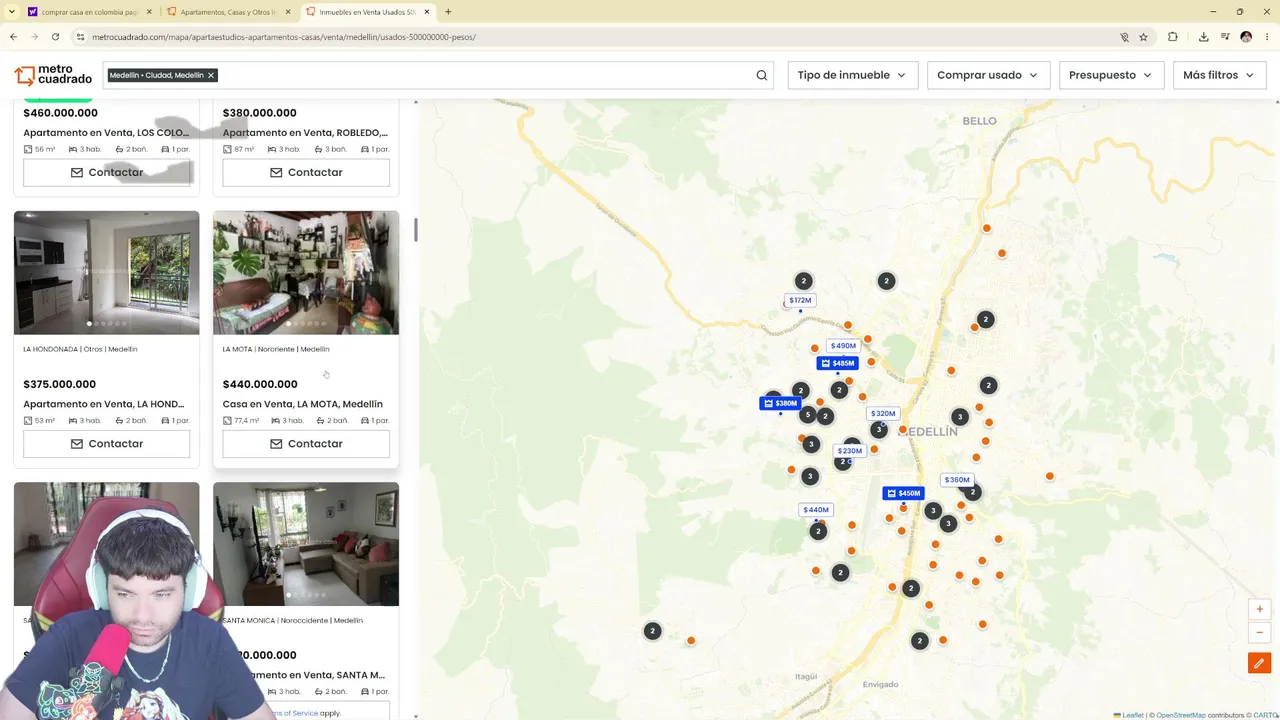The height and width of the screenshot is (720, 1280).
Task: Zoom out on the map
Action: point(1259,632)
